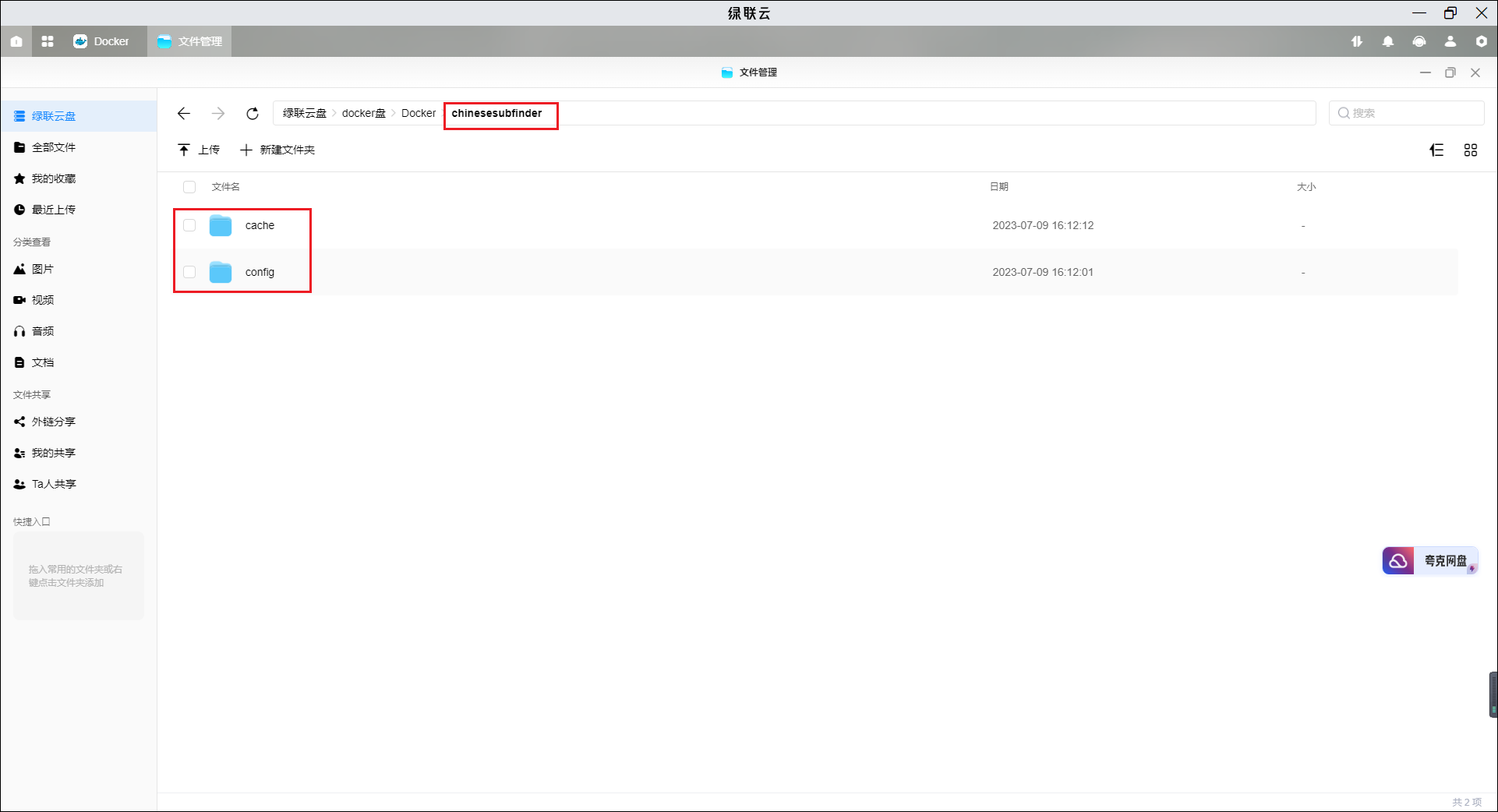The width and height of the screenshot is (1498, 812).
Task: Navigate to docker盘 in the breadcrumb
Action: [363, 114]
